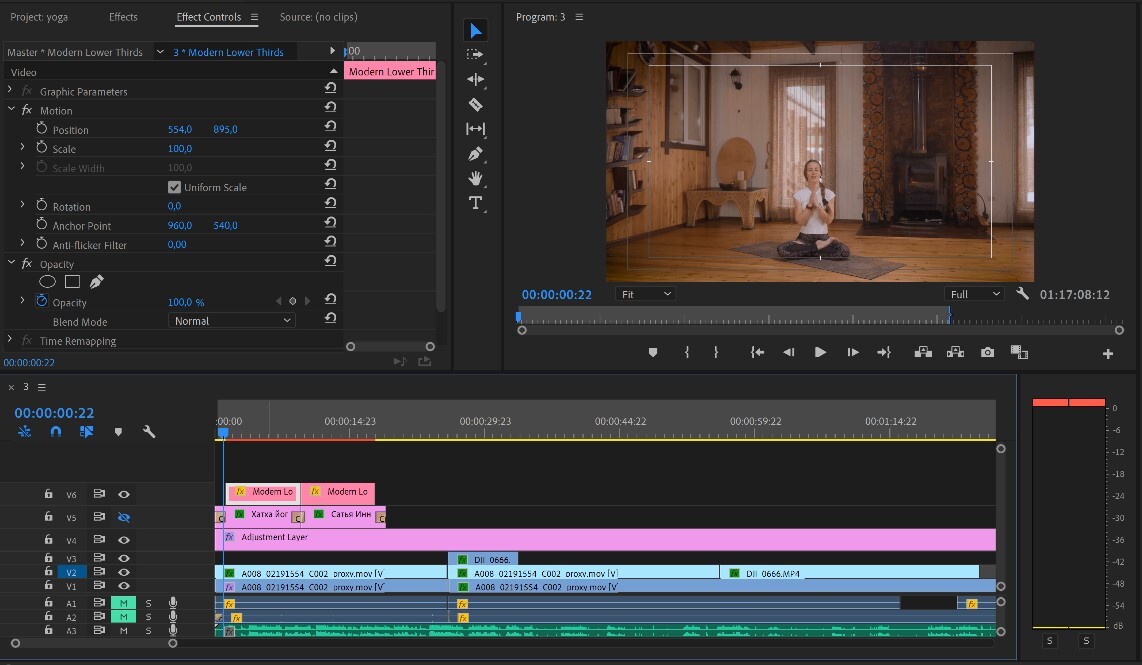Reset the Position parameter

[x=330, y=129]
